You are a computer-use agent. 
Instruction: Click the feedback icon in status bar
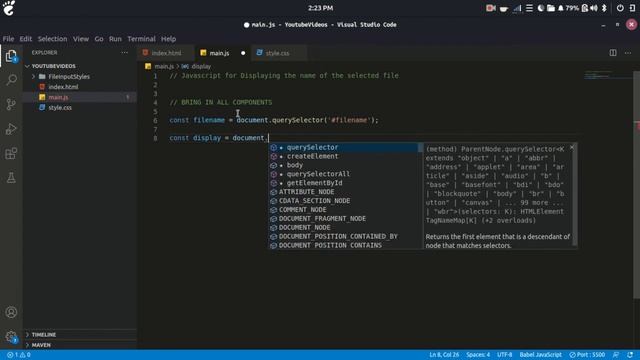click(x=616, y=355)
